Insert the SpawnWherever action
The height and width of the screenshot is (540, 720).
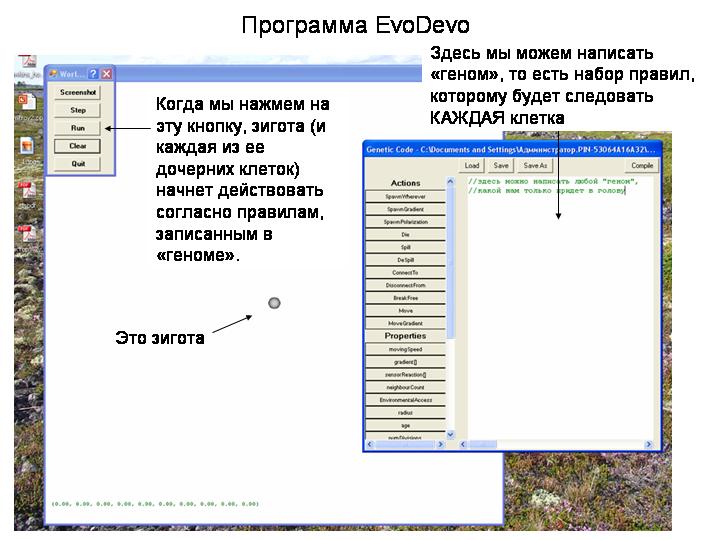tap(405, 197)
